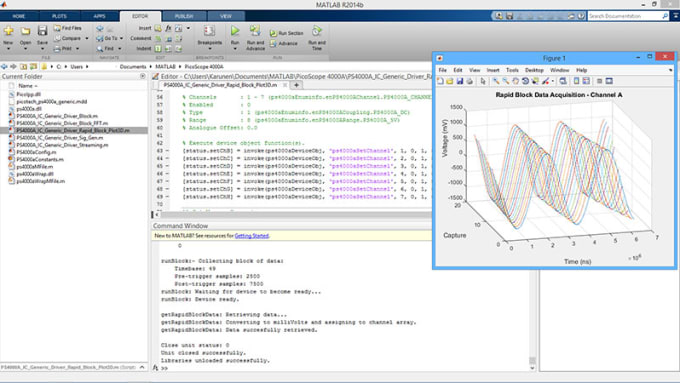The height and width of the screenshot is (383, 680).
Task: Click the Up One Level folder icon
Action: click(23, 66)
